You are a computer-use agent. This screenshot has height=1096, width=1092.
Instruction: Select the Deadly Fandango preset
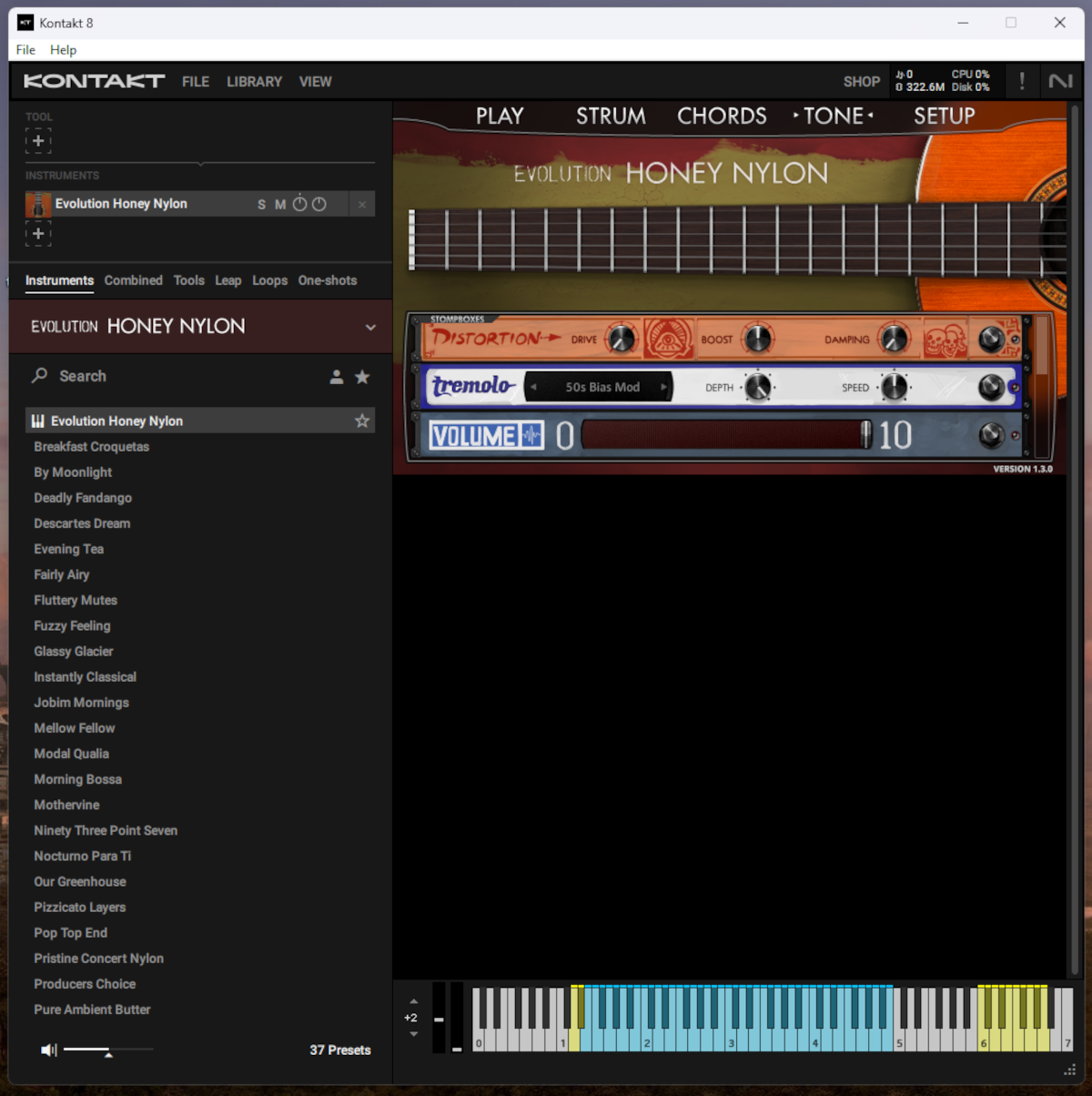[x=83, y=498]
